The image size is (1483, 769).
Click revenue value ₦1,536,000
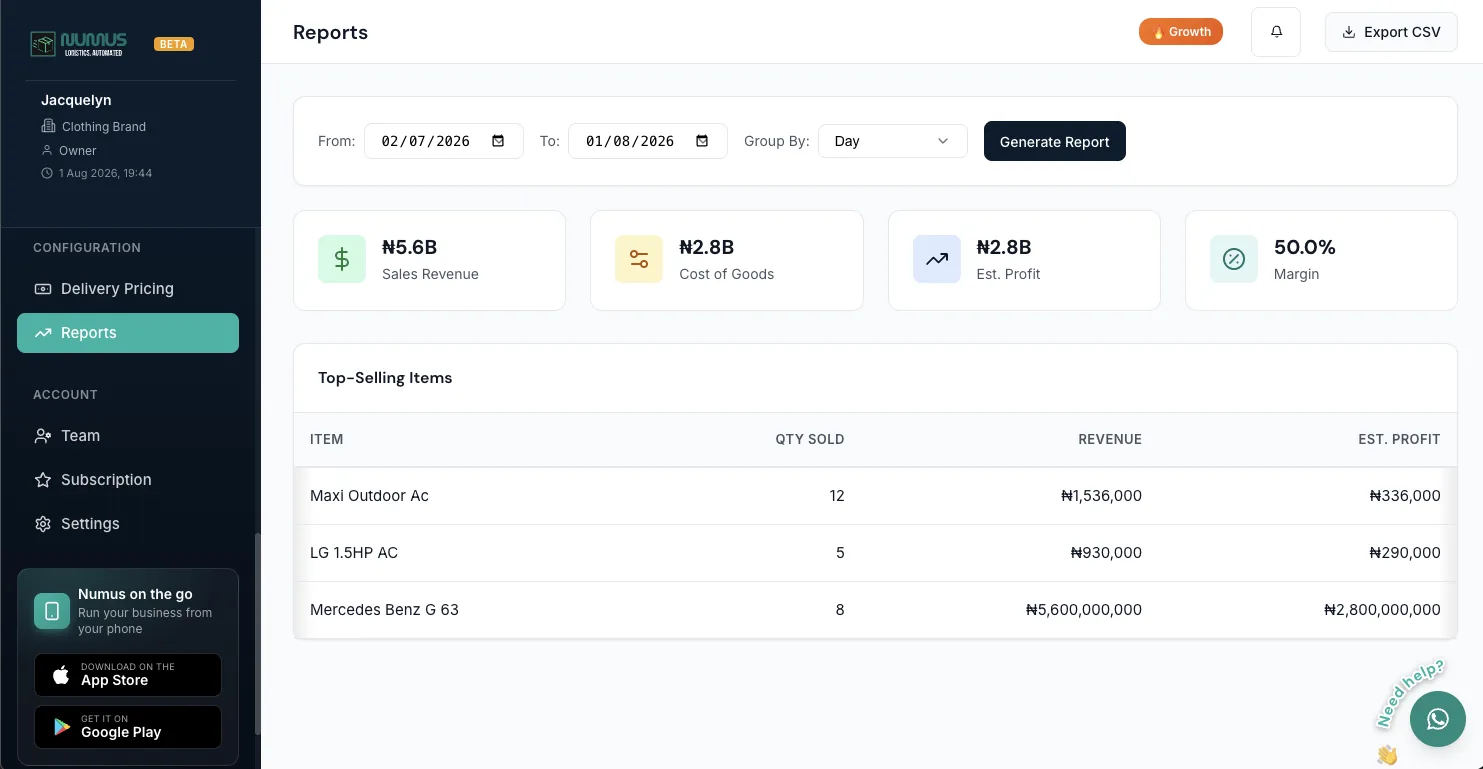tap(1102, 496)
